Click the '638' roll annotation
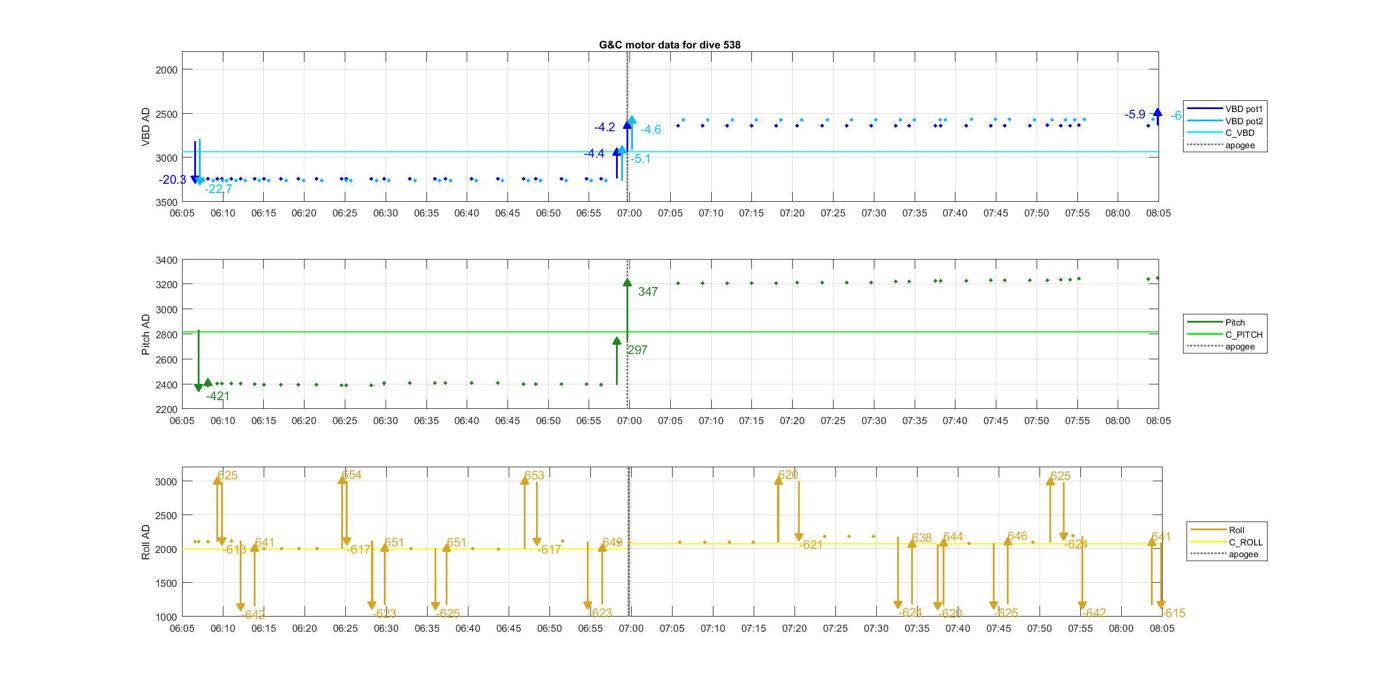This screenshot has height=693, width=1400. pyautogui.click(x=922, y=538)
